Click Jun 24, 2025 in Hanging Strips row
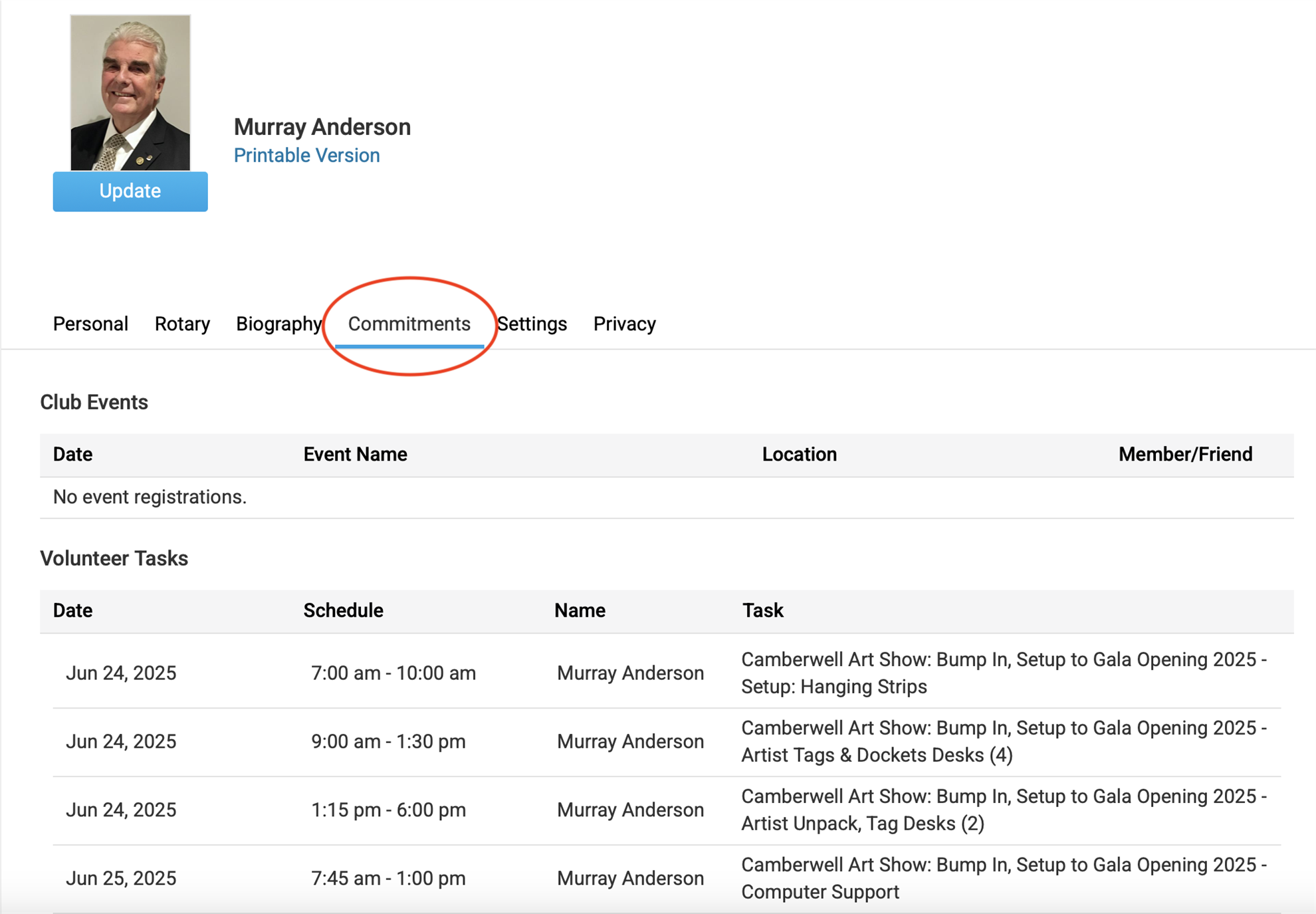This screenshot has width=1316, height=914. pyautogui.click(x=121, y=673)
